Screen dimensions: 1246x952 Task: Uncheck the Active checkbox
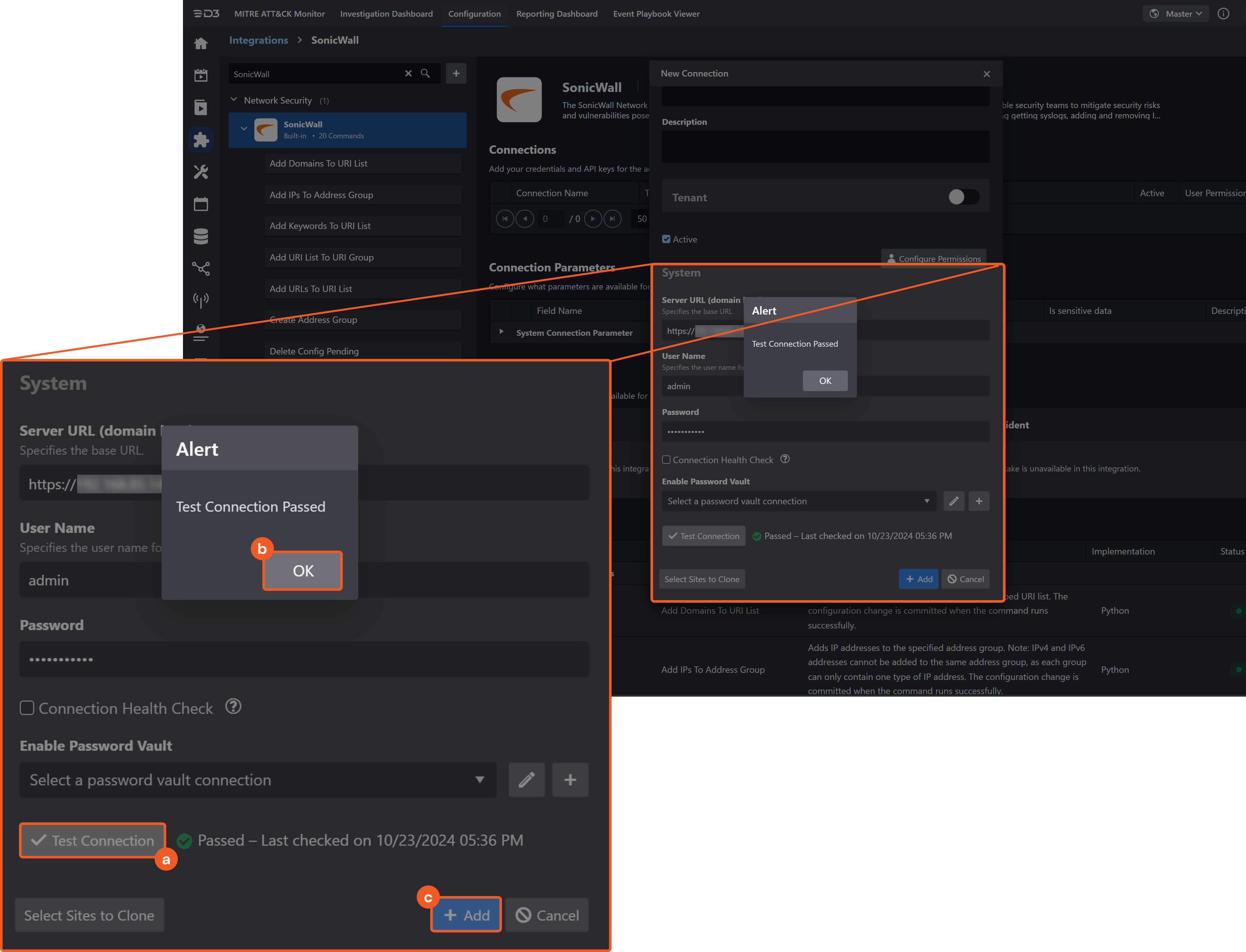point(666,239)
